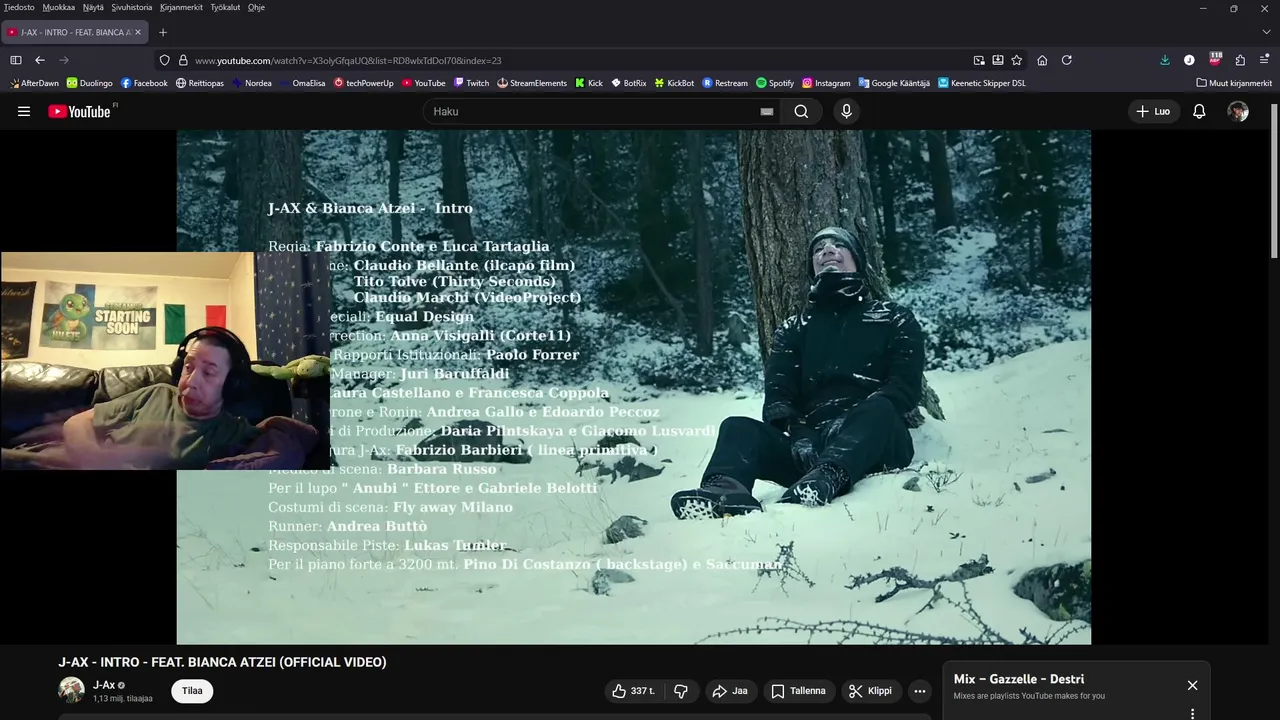
Task: Click the install/save page icon in address bar
Action: click(x=998, y=60)
